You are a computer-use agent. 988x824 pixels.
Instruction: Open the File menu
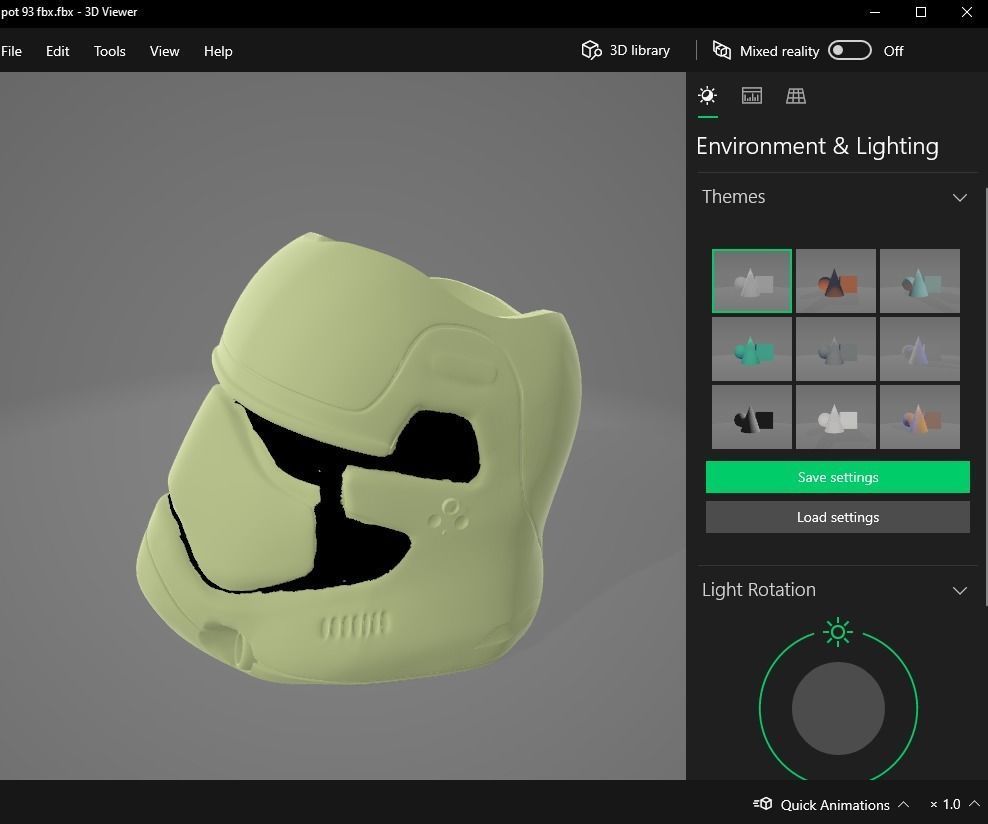[x=11, y=51]
